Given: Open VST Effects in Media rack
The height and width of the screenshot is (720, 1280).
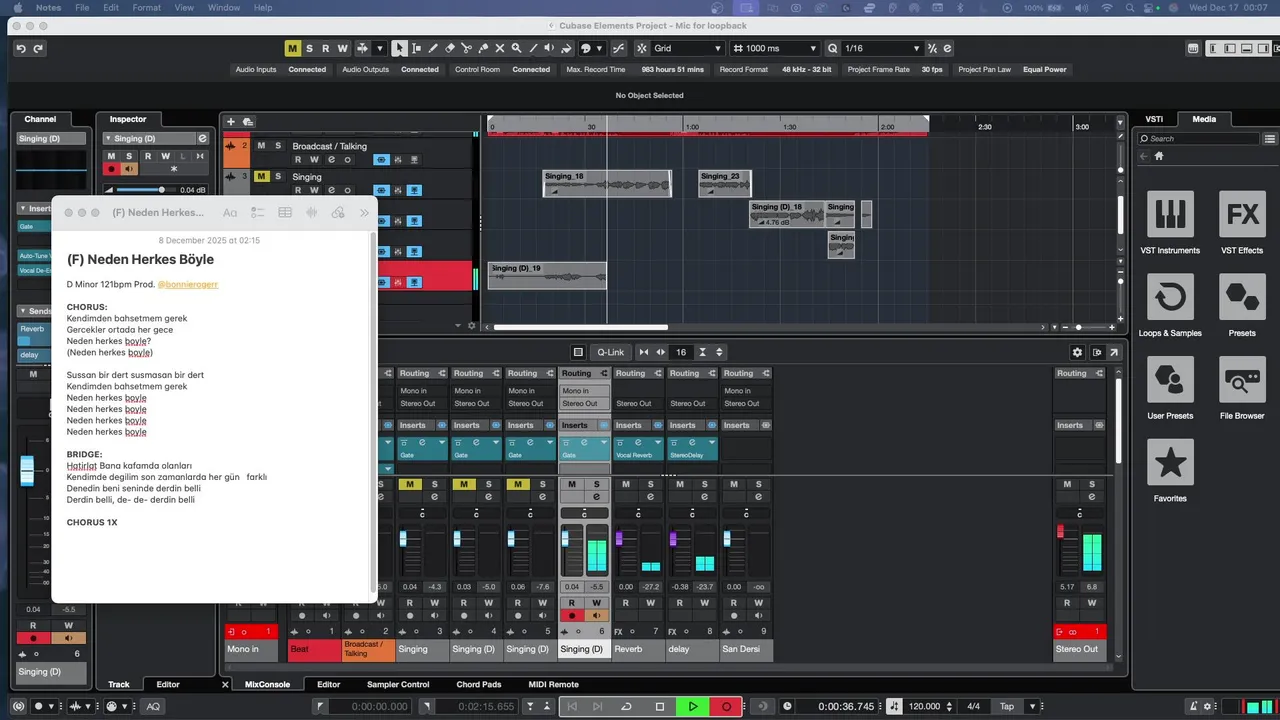Looking at the screenshot, I should (1242, 223).
